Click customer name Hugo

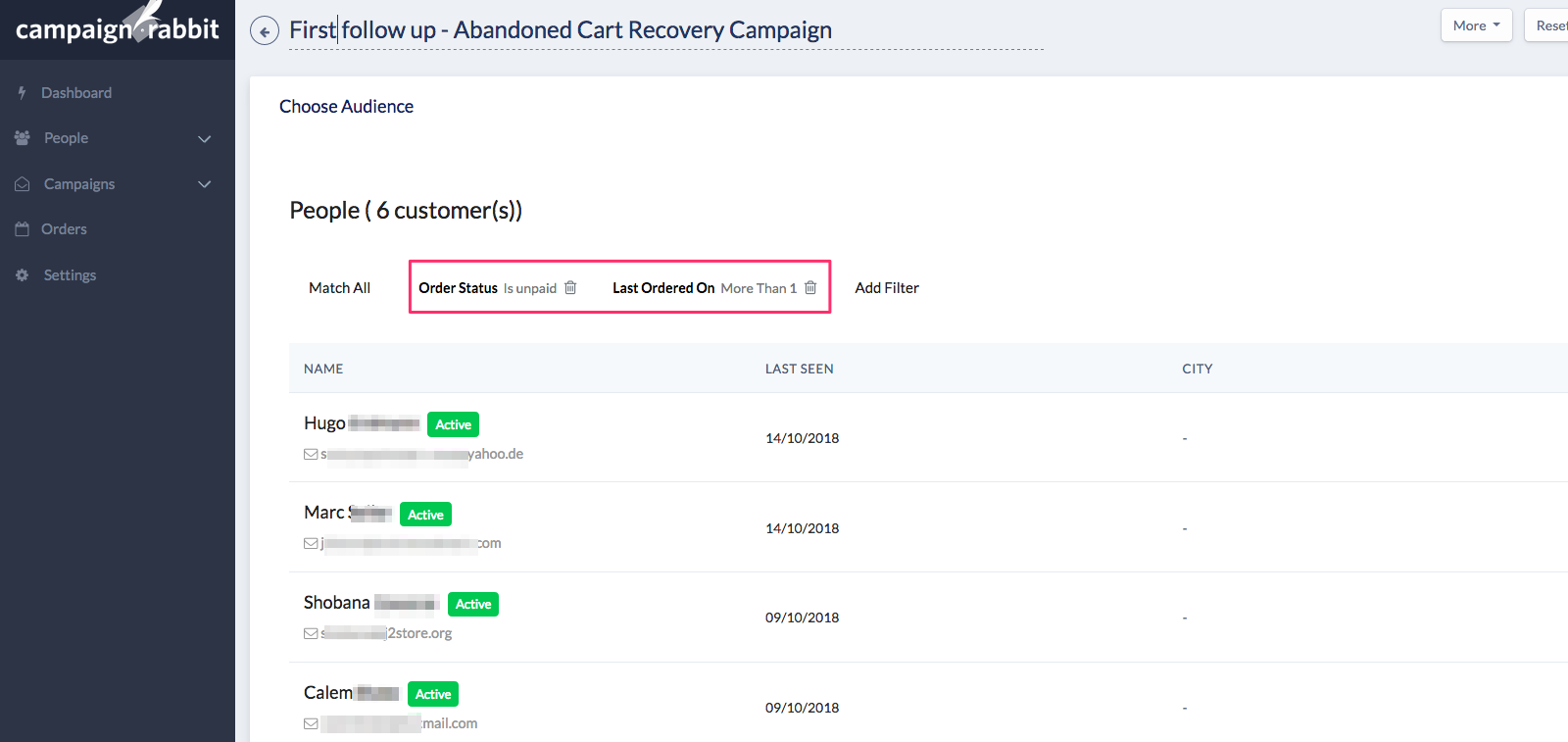[324, 423]
